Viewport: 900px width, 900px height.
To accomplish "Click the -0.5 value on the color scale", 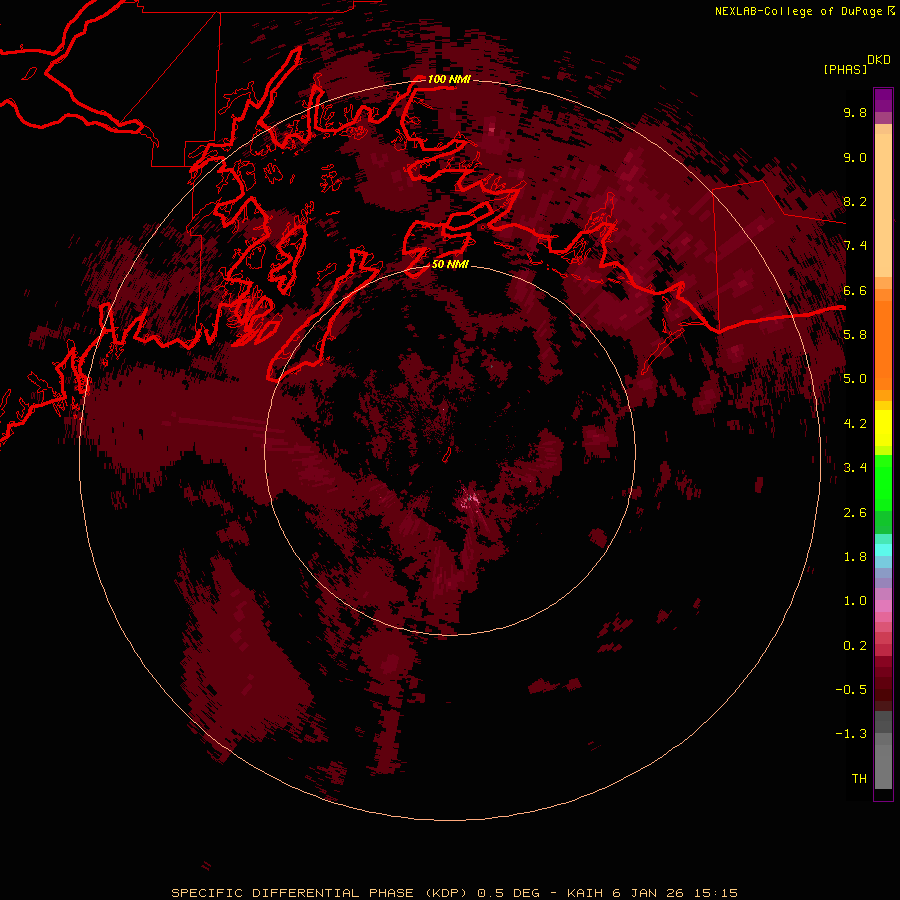I will pos(851,689).
